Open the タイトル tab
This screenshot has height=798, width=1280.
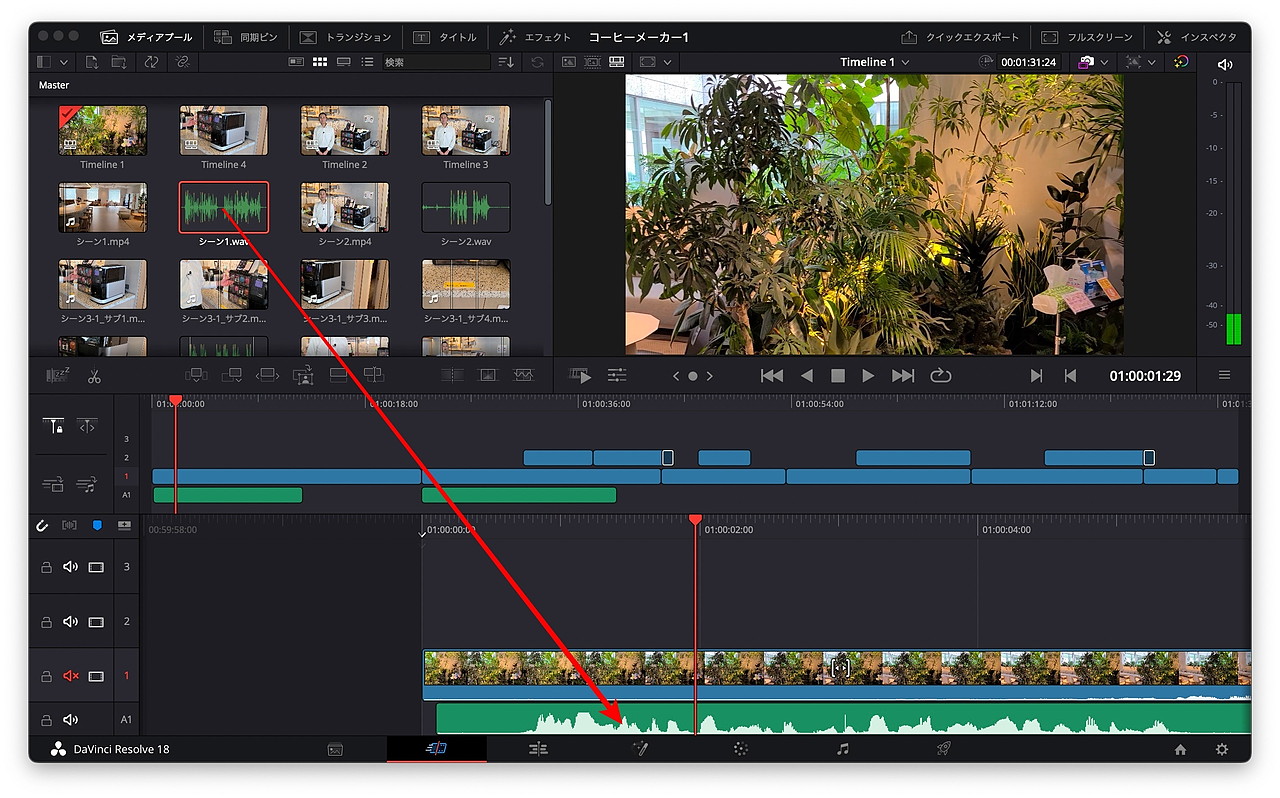(x=445, y=37)
